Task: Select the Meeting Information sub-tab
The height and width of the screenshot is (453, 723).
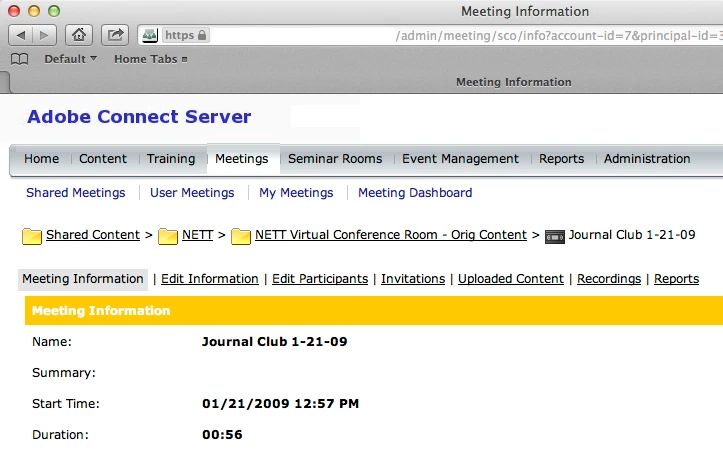Action: point(83,279)
